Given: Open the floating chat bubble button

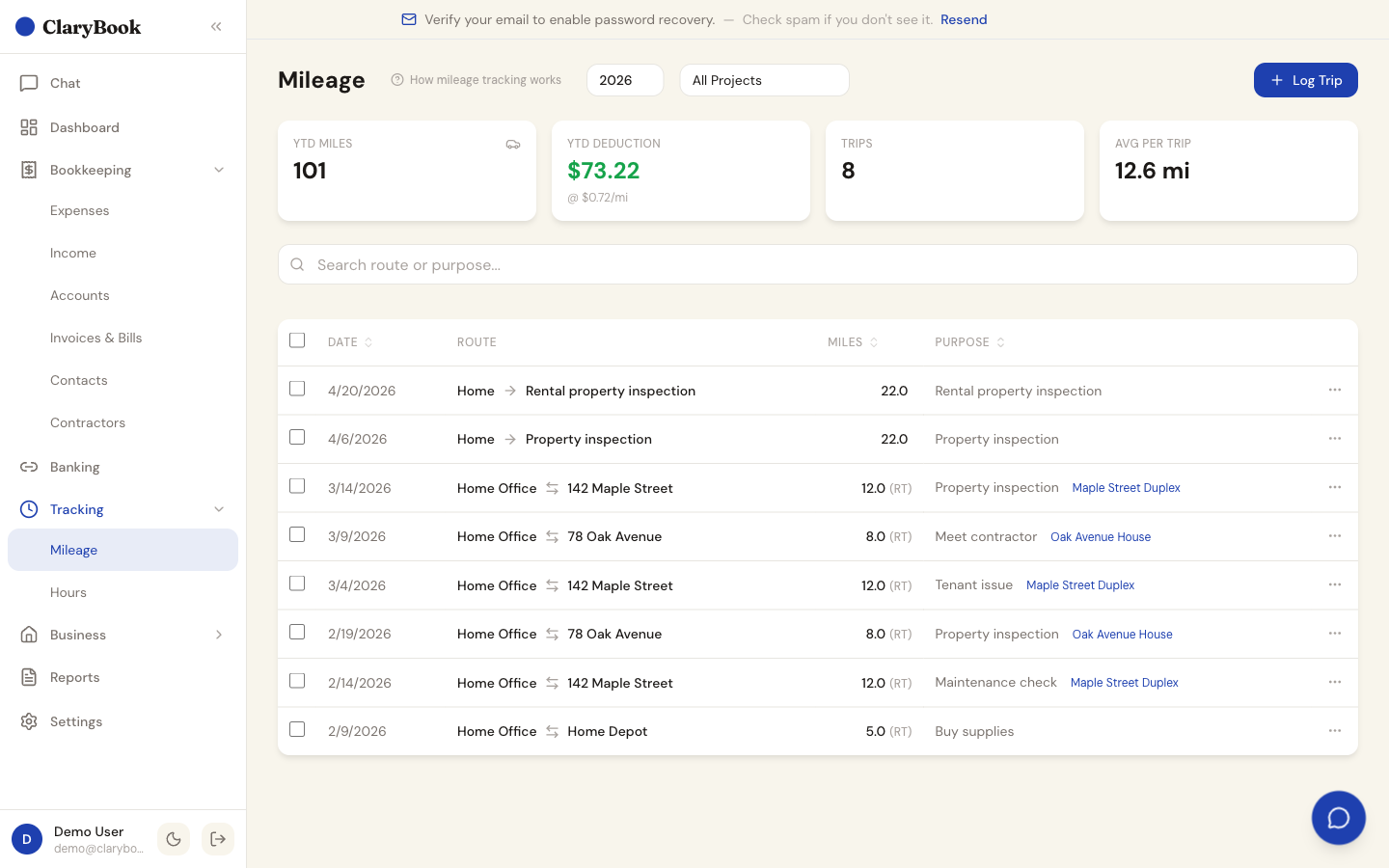Looking at the screenshot, I should click(x=1338, y=818).
